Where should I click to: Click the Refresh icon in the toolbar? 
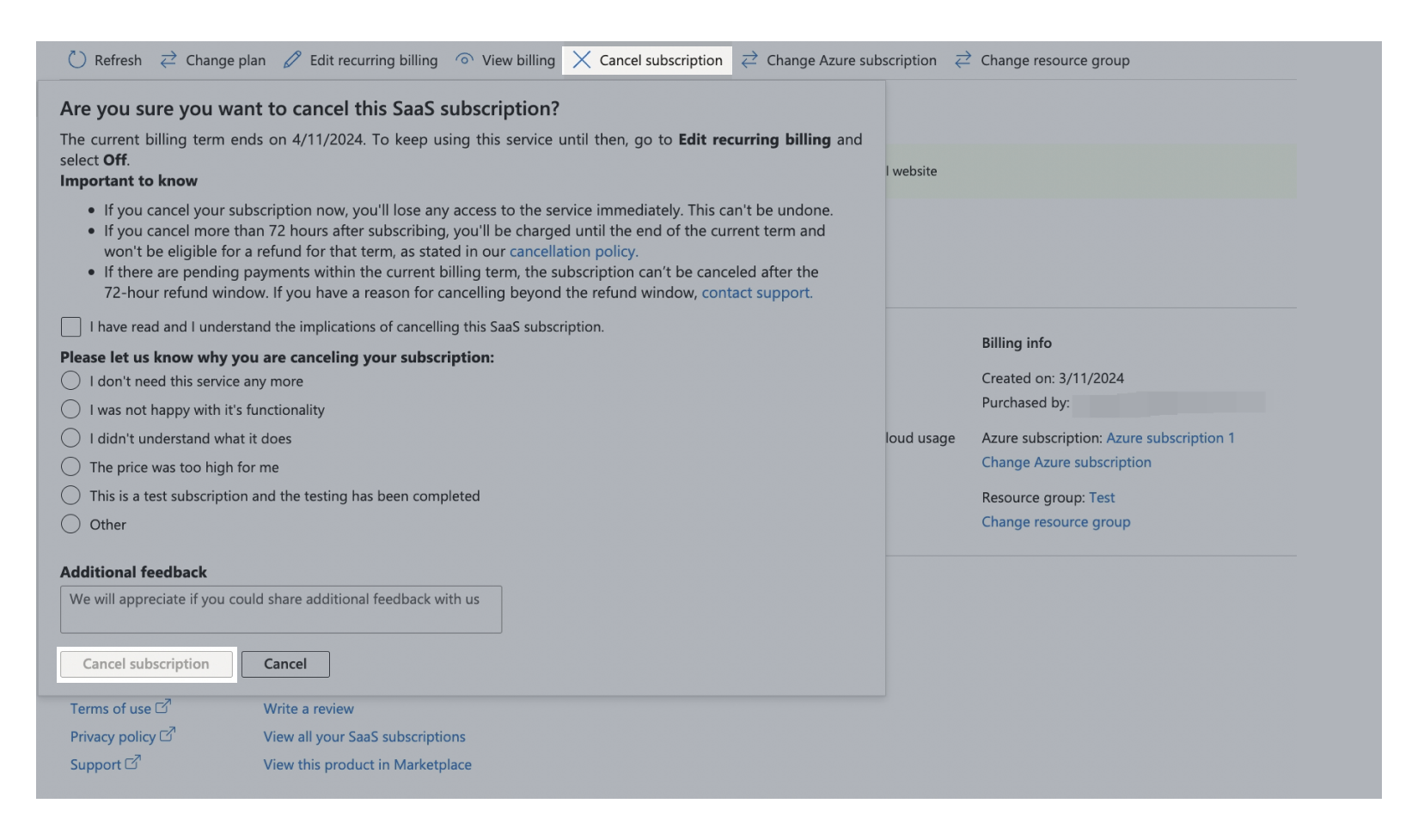[77, 60]
